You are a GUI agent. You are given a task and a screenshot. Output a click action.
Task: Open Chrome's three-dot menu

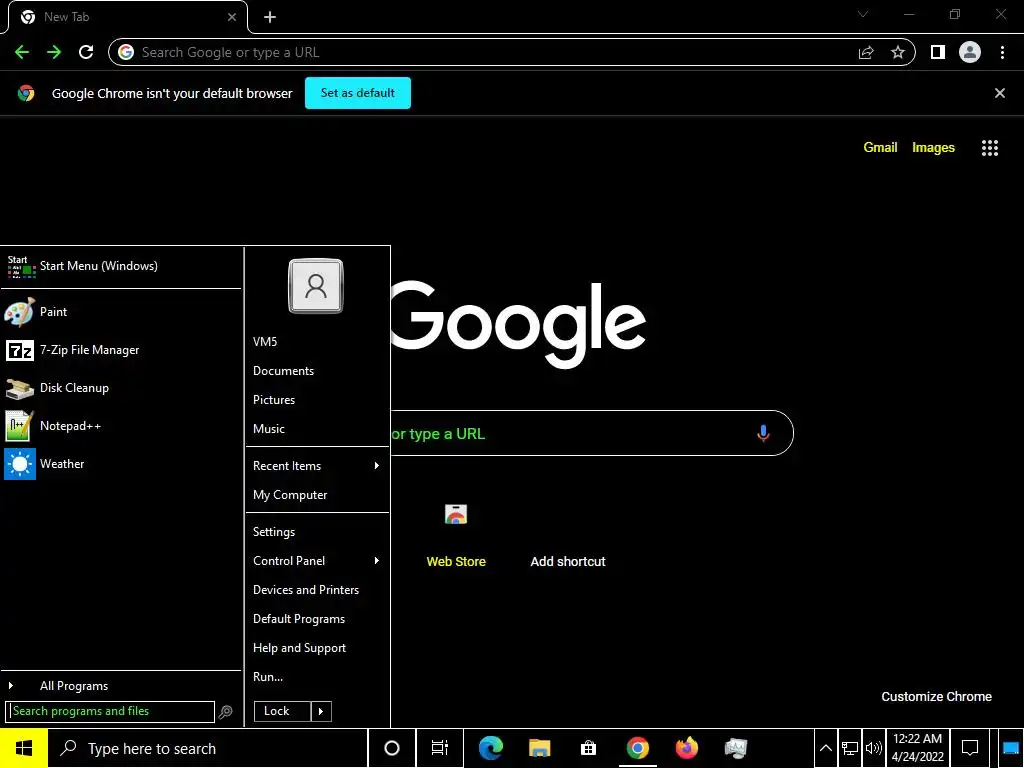pos(1002,52)
